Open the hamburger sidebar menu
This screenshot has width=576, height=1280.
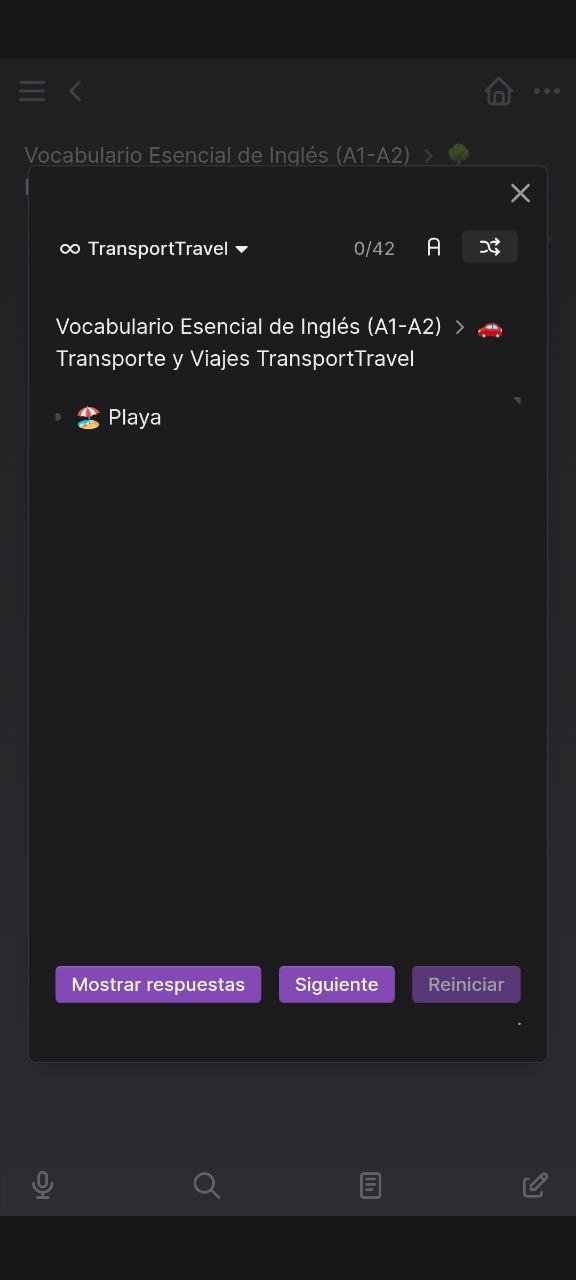tap(32, 91)
